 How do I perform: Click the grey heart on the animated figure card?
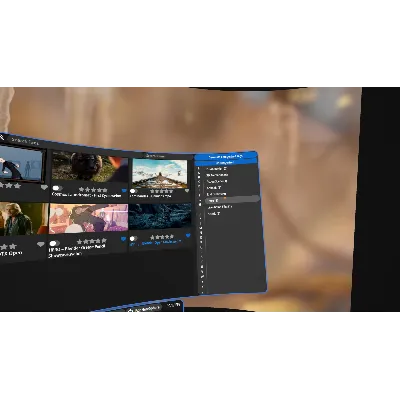(x=44, y=188)
